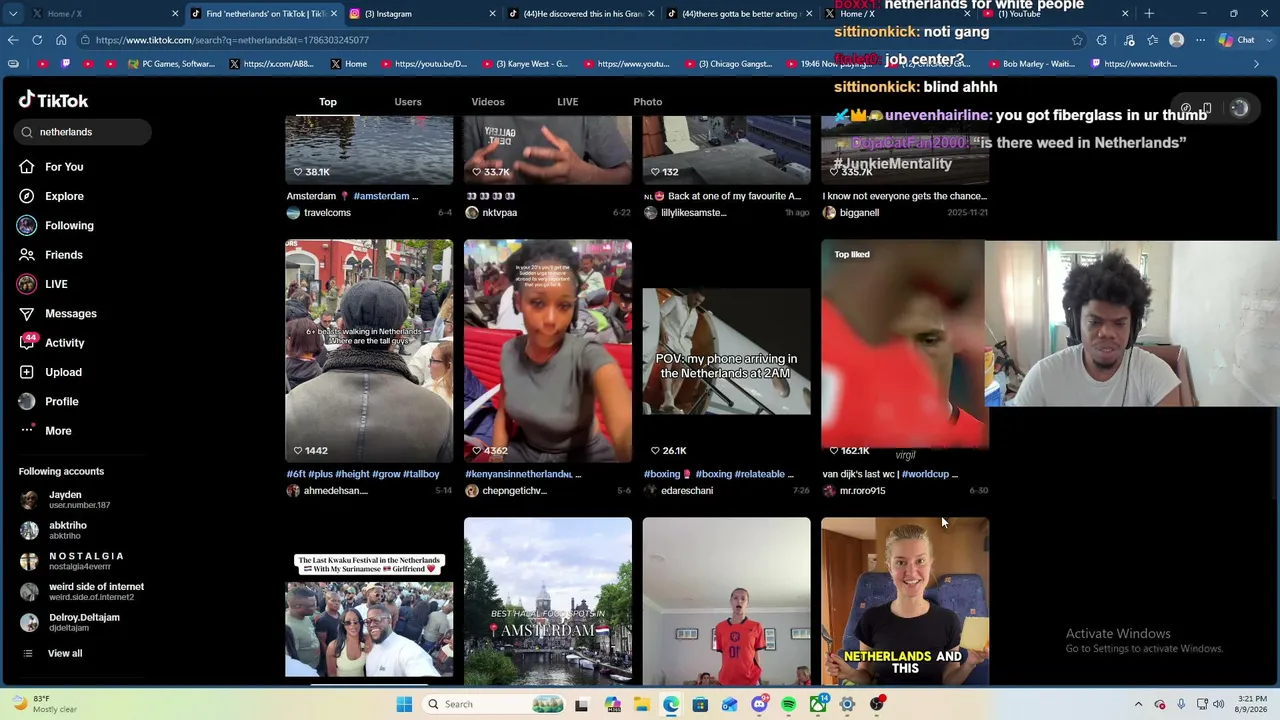Click the taskbar clock showing 3:21 PM
The image size is (1280, 720).
[1252, 704]
